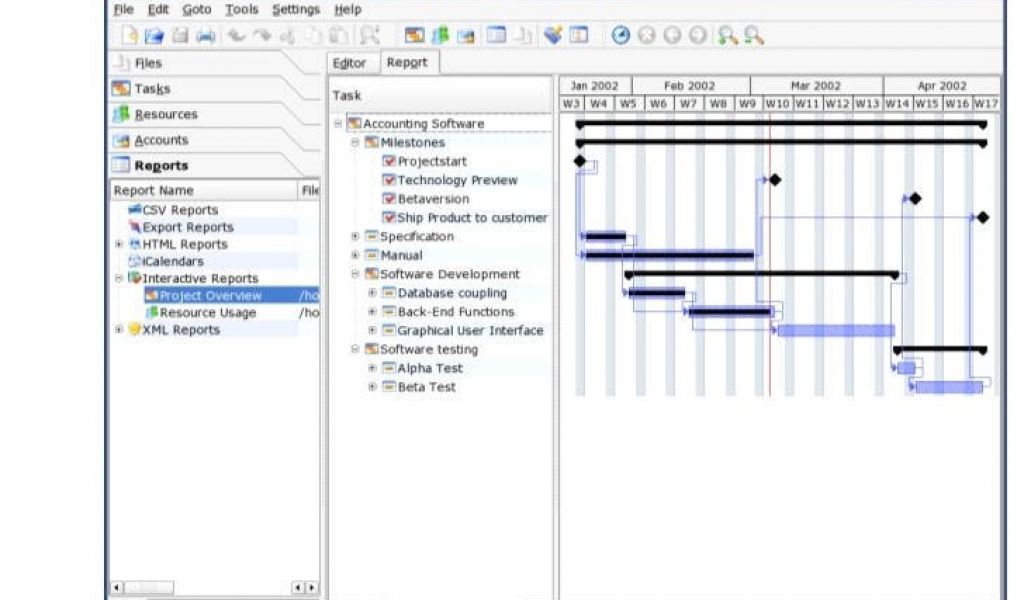Expand the HTML Reports tree node
1024x600 pixels.
[x=119, y=244]
